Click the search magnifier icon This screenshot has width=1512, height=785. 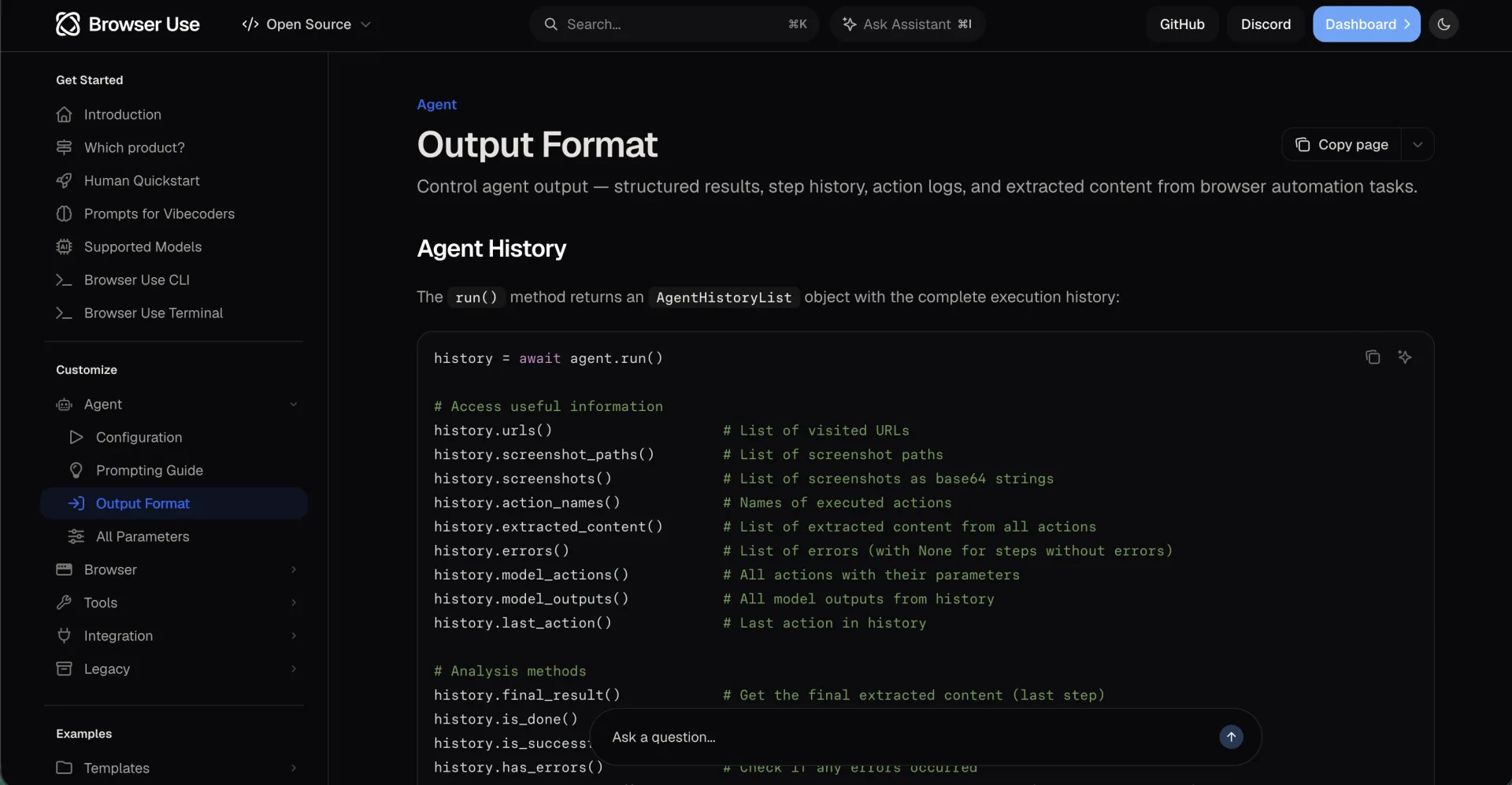pos(551,24)
